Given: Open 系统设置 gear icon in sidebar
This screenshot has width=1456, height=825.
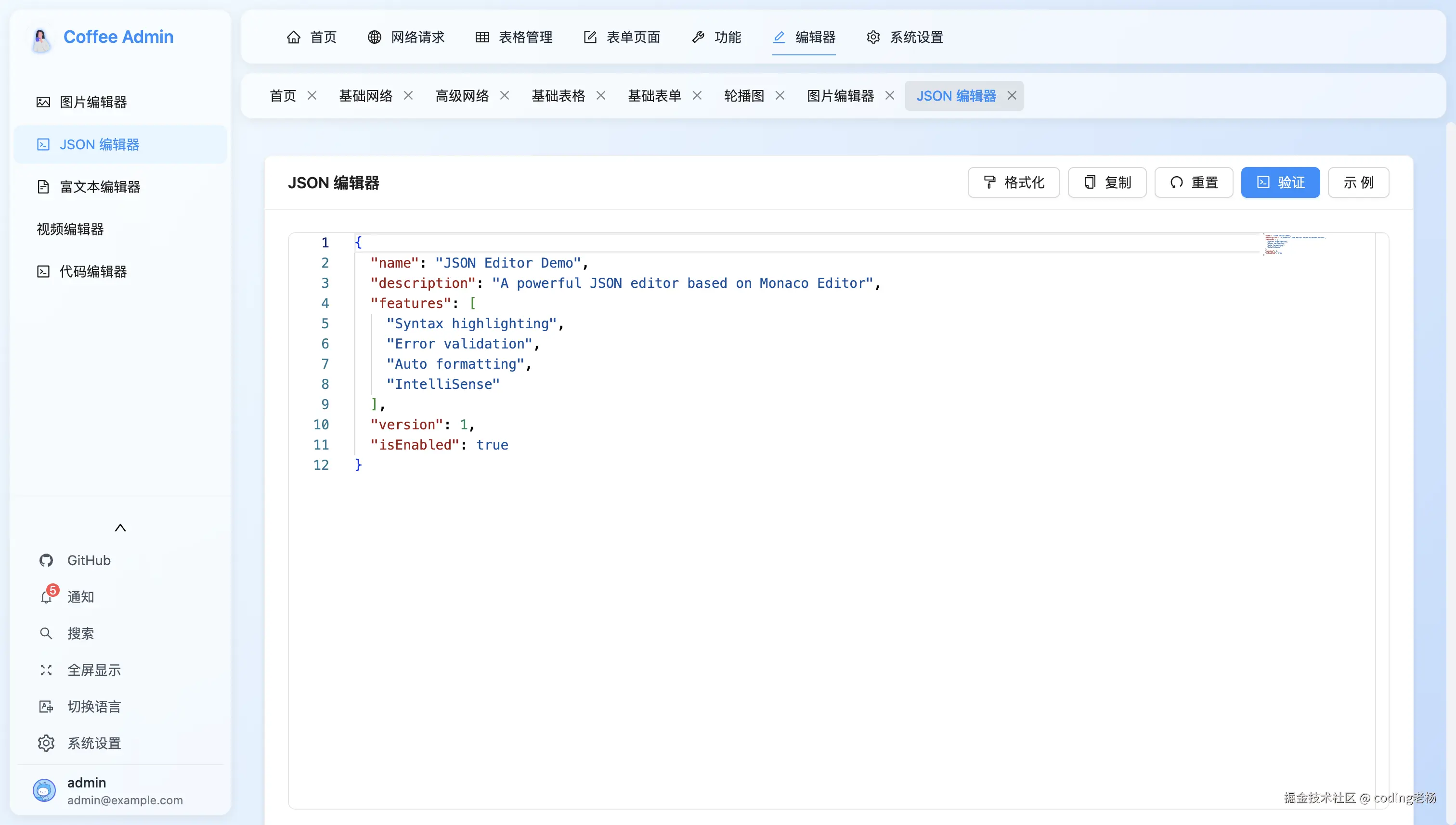Looking at the screenshot, I should click(46, 743).
